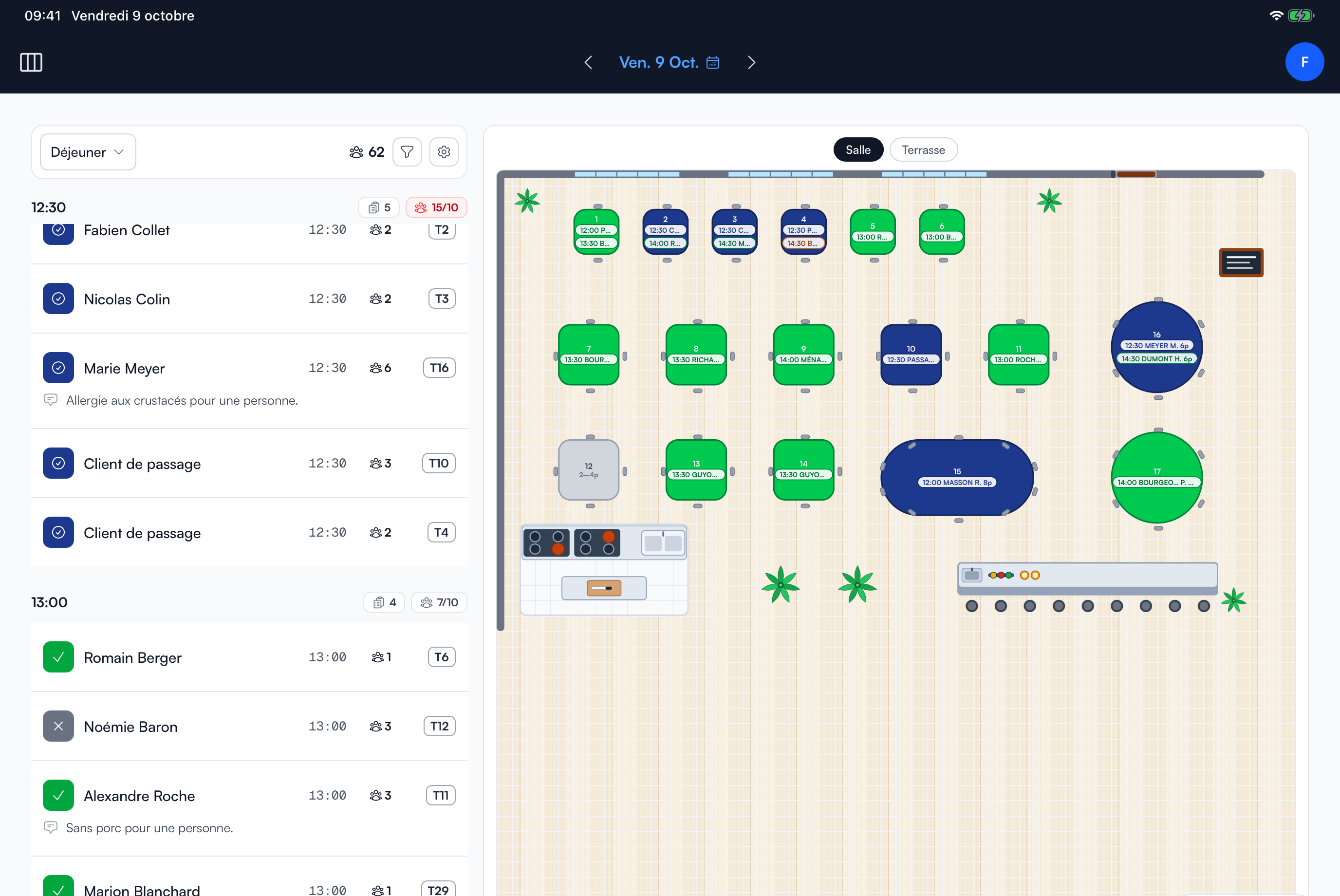1340x896 pixels.
Task: Select table 1 on floor plan
Action: coord(596,232)
